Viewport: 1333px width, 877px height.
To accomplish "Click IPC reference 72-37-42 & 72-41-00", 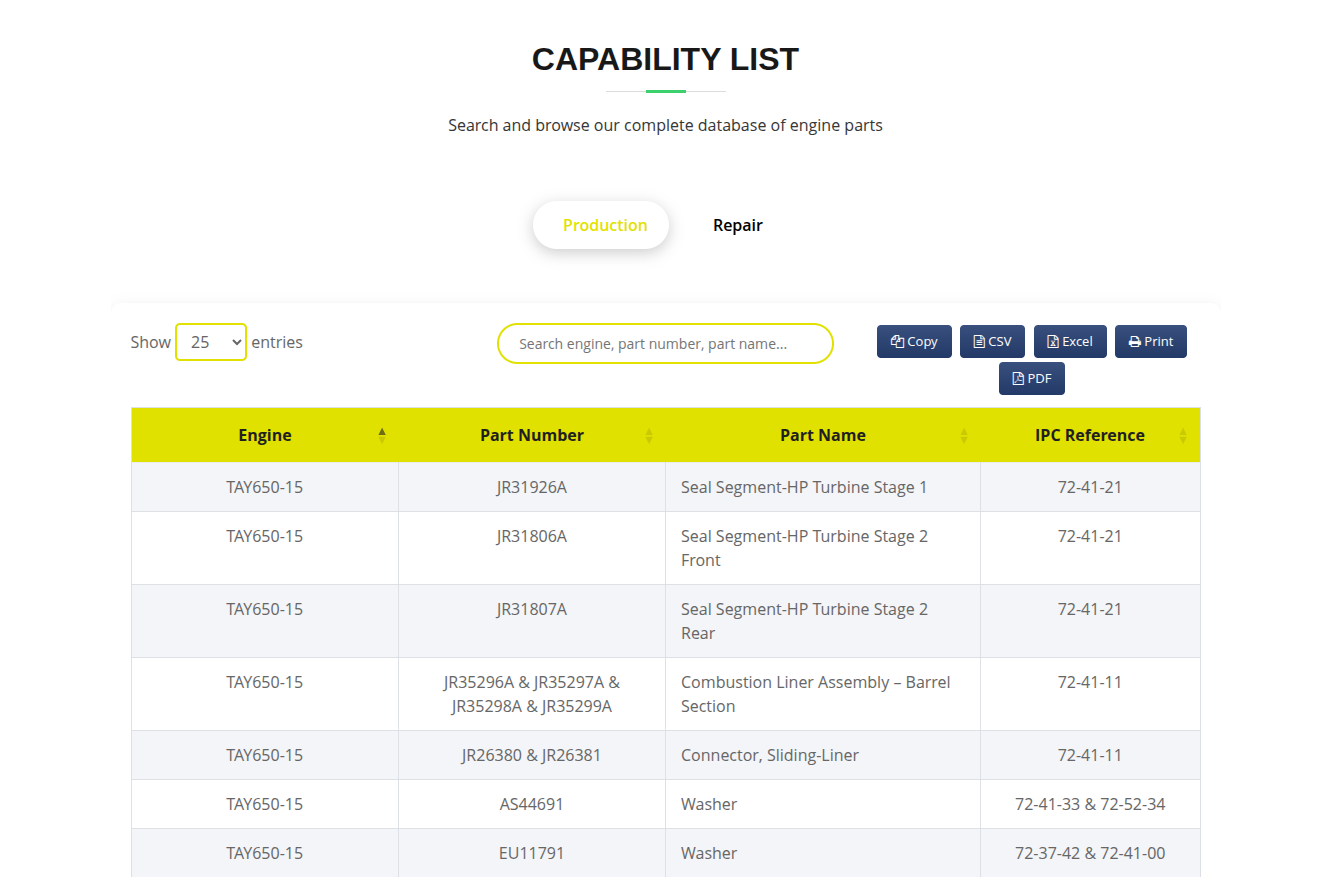I will click(1090, 853).
